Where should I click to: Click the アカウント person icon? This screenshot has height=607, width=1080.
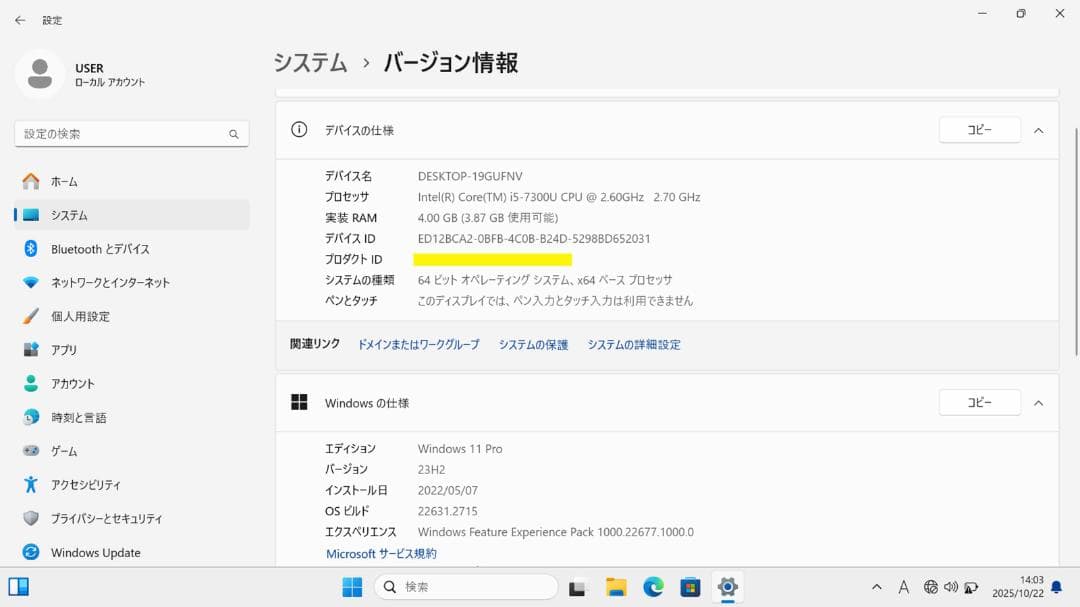click(x=31, y=384)
